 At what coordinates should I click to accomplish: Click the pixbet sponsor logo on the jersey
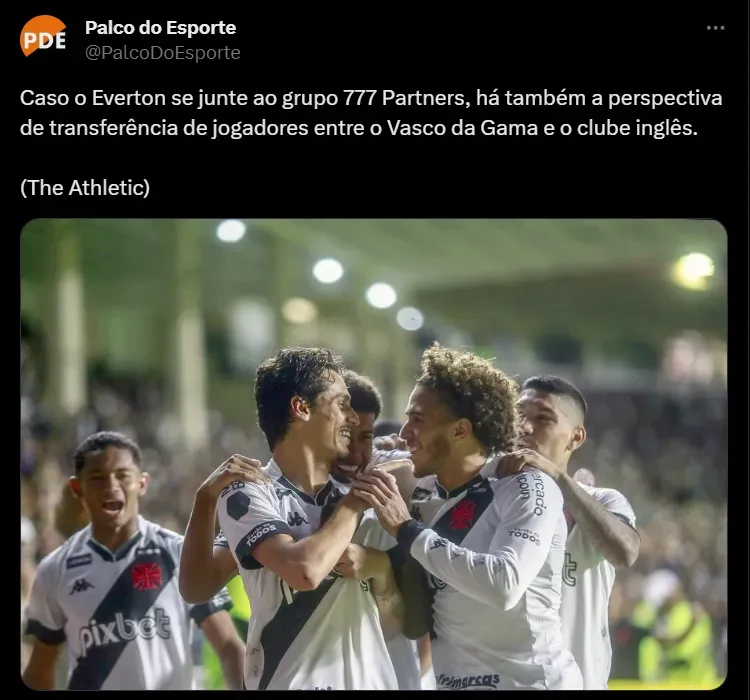click(123, 630)
